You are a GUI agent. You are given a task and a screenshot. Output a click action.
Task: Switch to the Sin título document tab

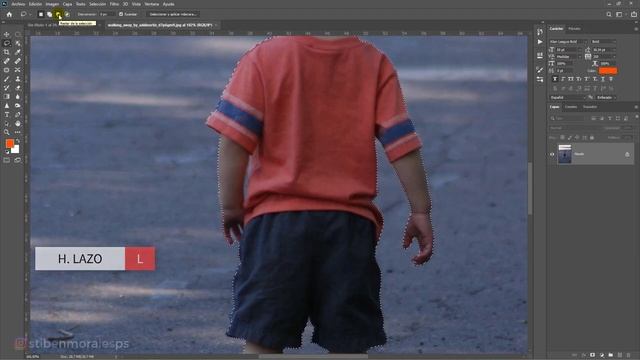(x=42, y=25)
